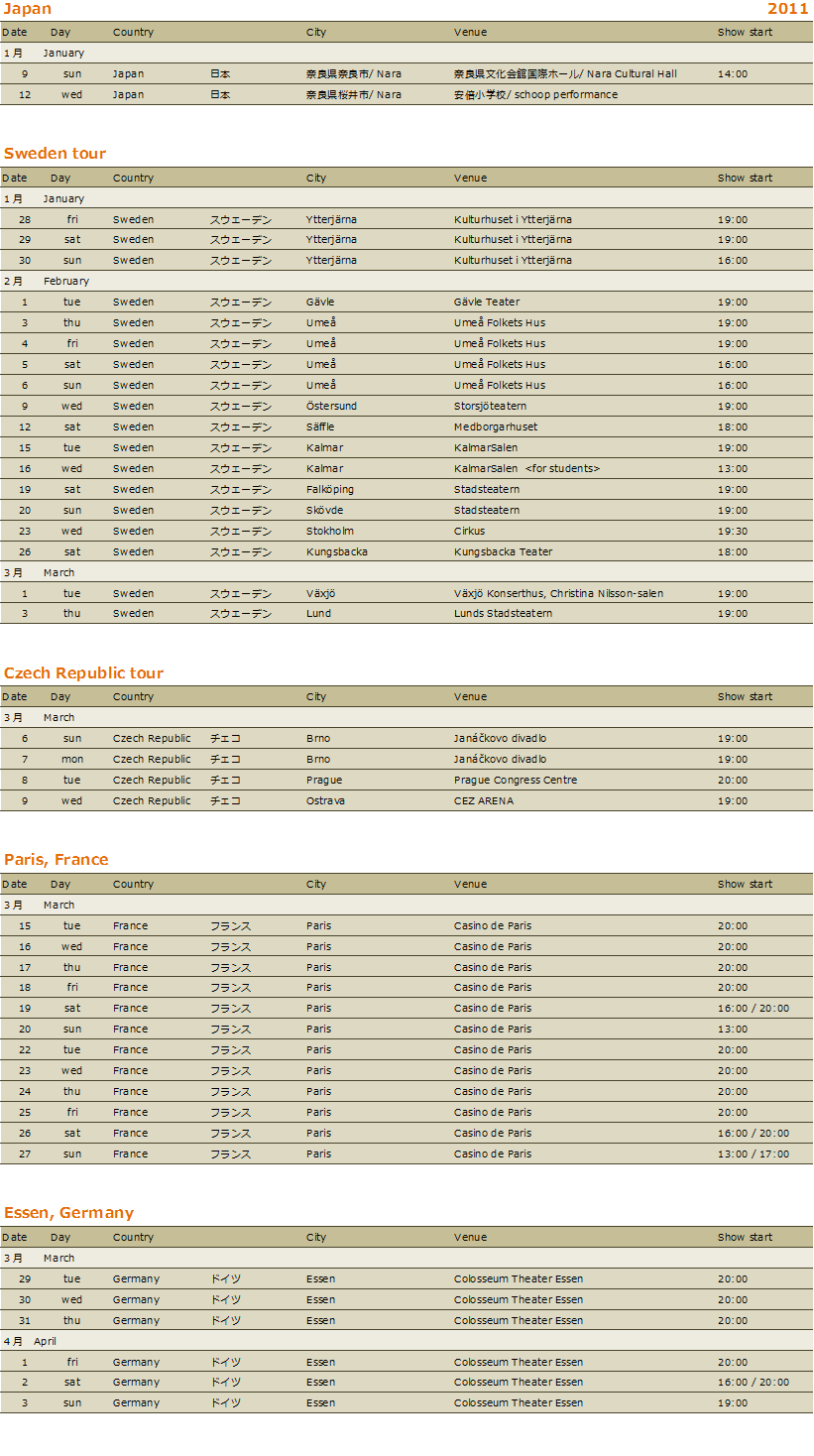Click the Växjö Konserthus venue entry
Viewport: 814px width, 1456px height.
click(558, 594)
